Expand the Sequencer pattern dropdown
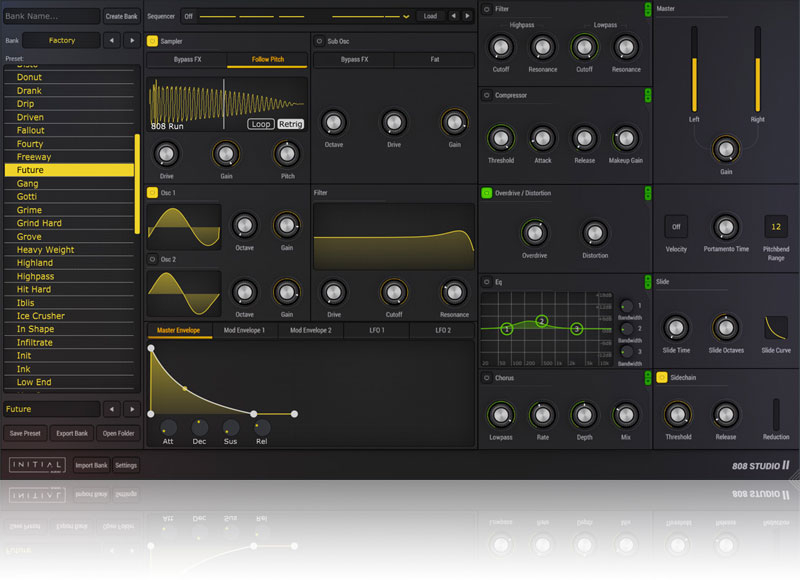The height and width of the screenshot is (580, 800). 405,17
